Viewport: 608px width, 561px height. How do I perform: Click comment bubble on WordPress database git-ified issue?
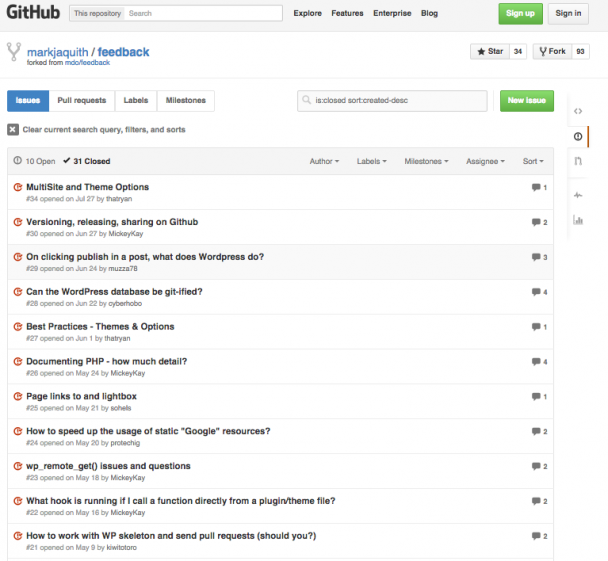coord(536,292)
